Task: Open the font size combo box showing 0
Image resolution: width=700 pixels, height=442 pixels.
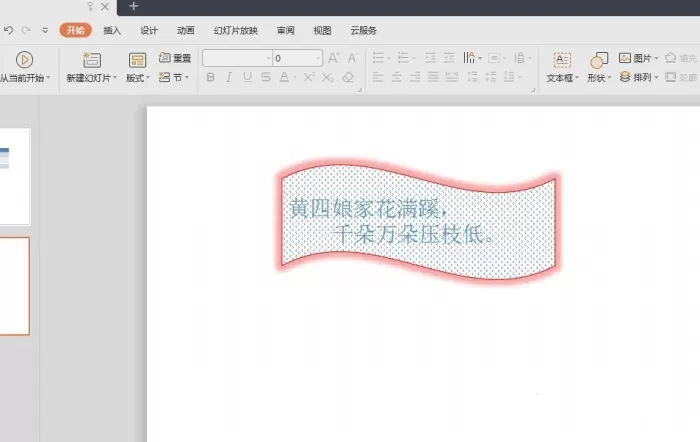Action: tap(297, 58)
